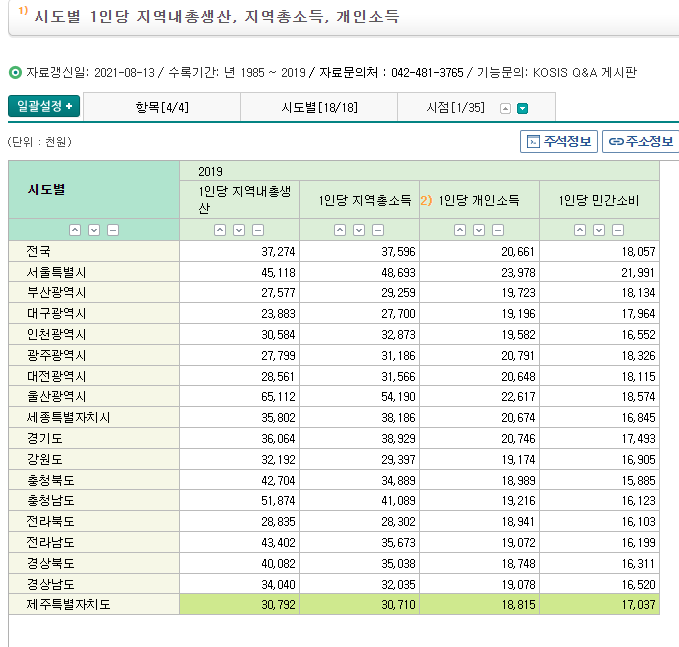The width and height of the screenshot is (679, 647).
Task: Click footnote 1) marker beside the table title
Action: (23, 12)
